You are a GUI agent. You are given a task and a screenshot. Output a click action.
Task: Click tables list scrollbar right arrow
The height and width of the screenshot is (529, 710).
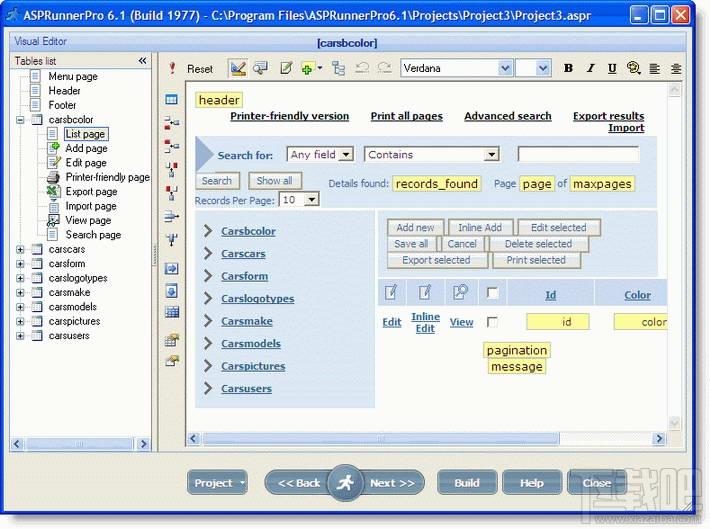coord(144,444)
